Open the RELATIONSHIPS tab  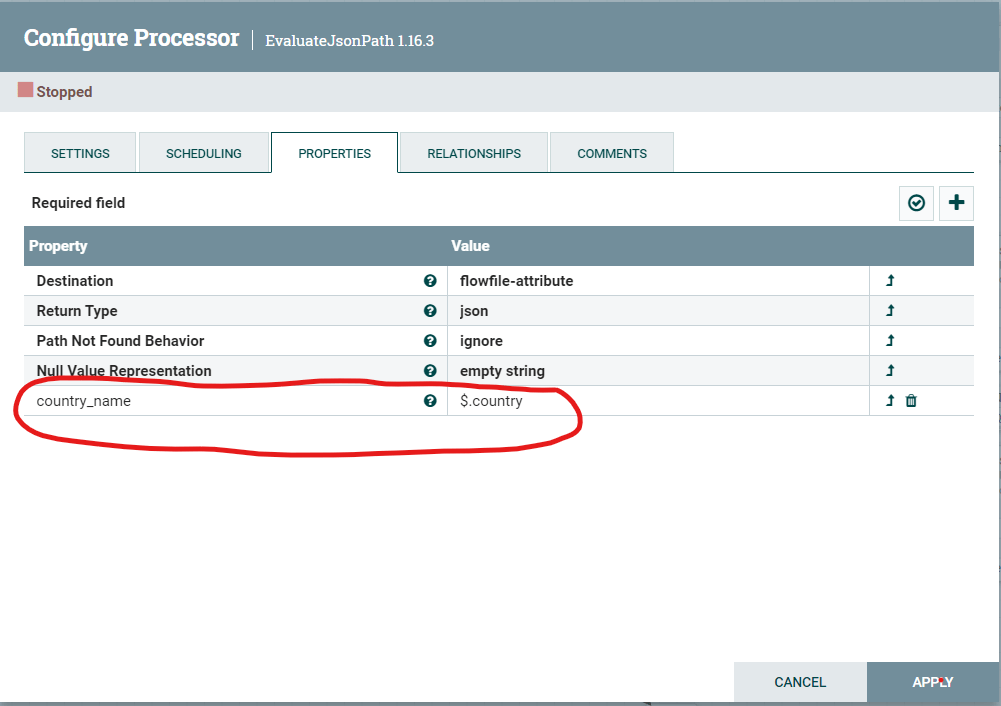472,153
